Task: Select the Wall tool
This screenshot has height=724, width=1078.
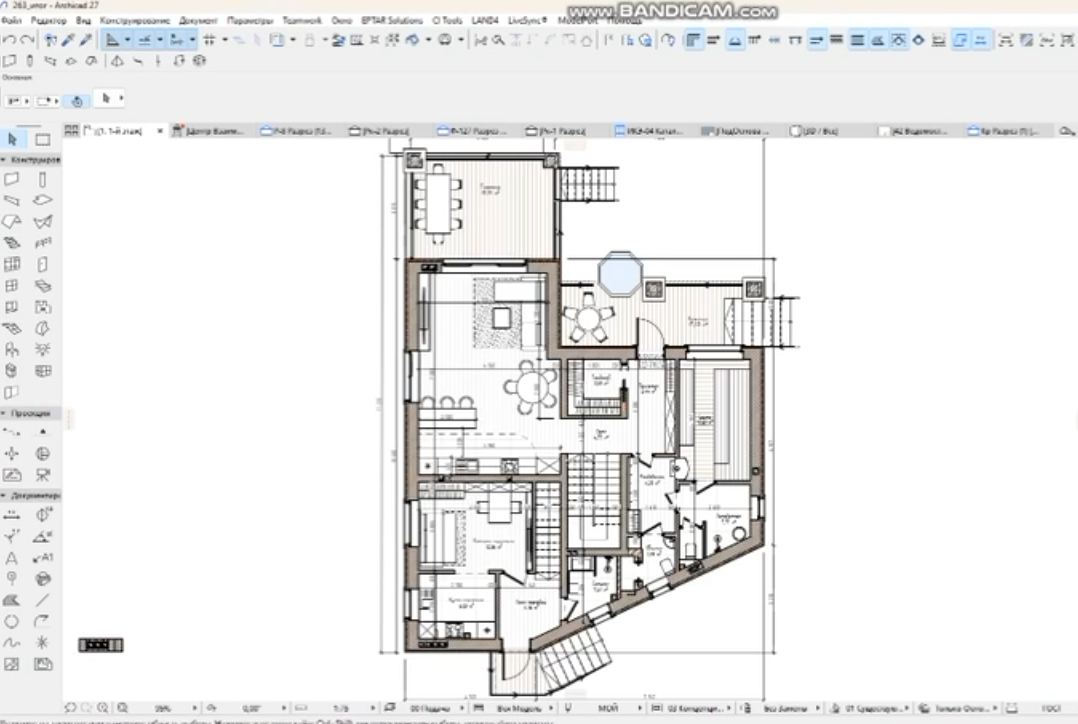Action: tap(12, 180)
